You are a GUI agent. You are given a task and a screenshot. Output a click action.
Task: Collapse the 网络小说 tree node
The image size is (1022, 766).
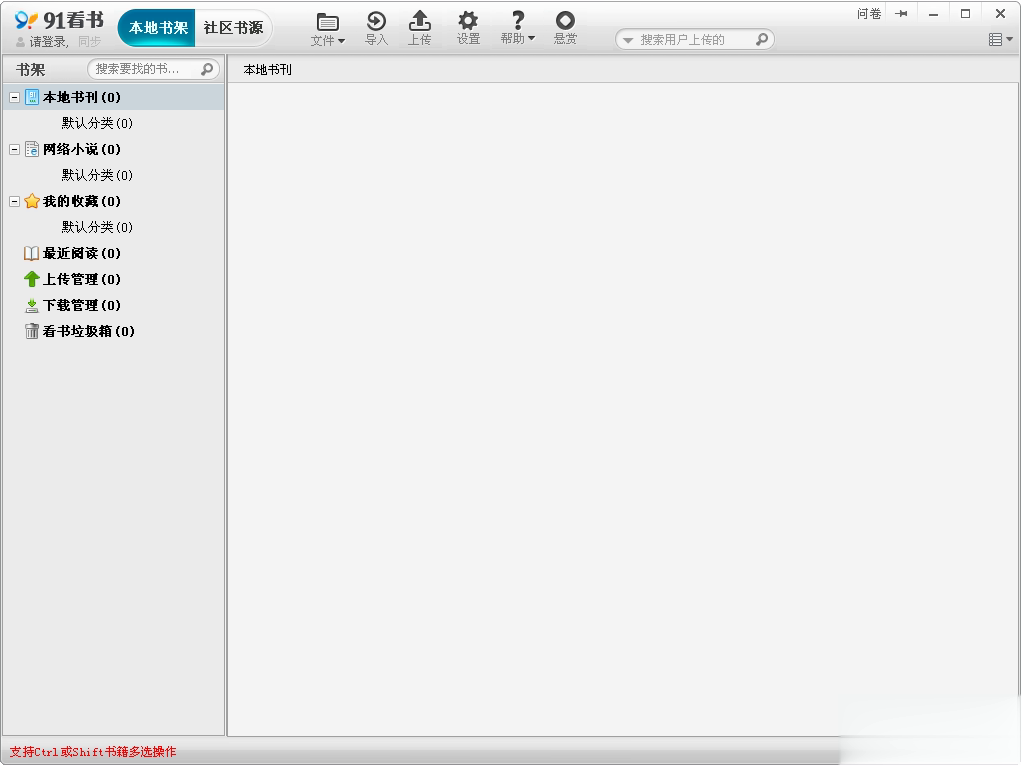[14, 149]
